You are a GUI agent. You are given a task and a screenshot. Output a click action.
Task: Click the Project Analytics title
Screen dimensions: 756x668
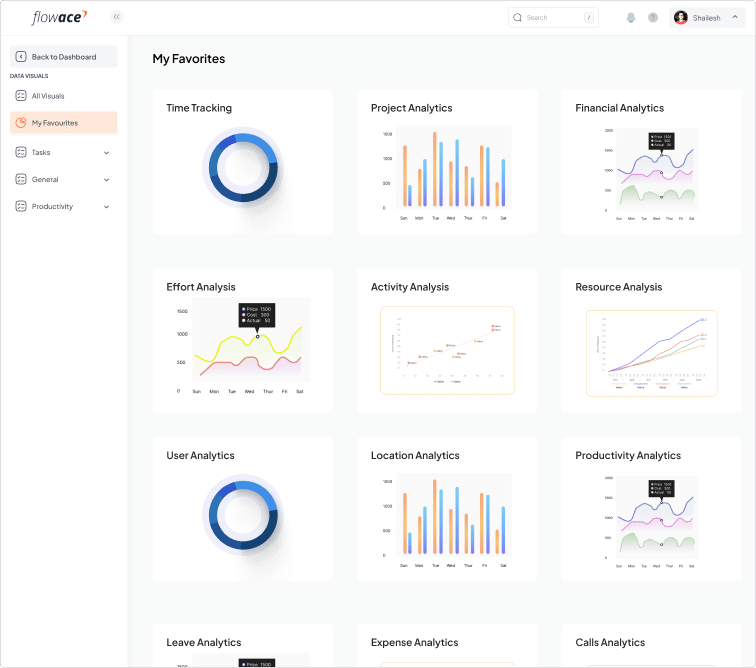click(x=412, y=108)
